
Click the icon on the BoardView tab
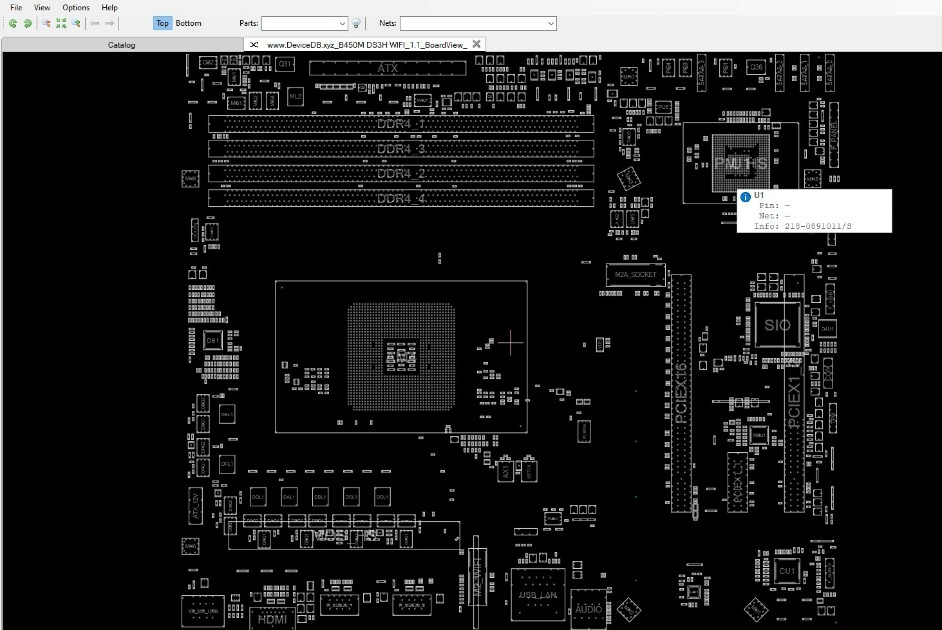(x=254, y=44)
